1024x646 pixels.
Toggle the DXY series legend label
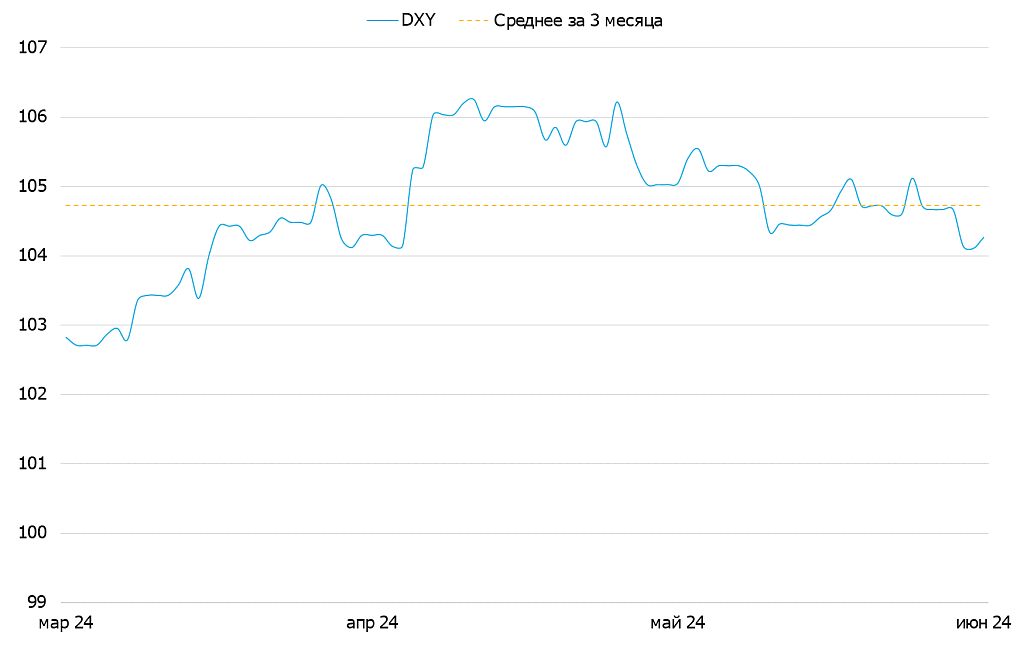pyautogui.click(x=418, y=20)
